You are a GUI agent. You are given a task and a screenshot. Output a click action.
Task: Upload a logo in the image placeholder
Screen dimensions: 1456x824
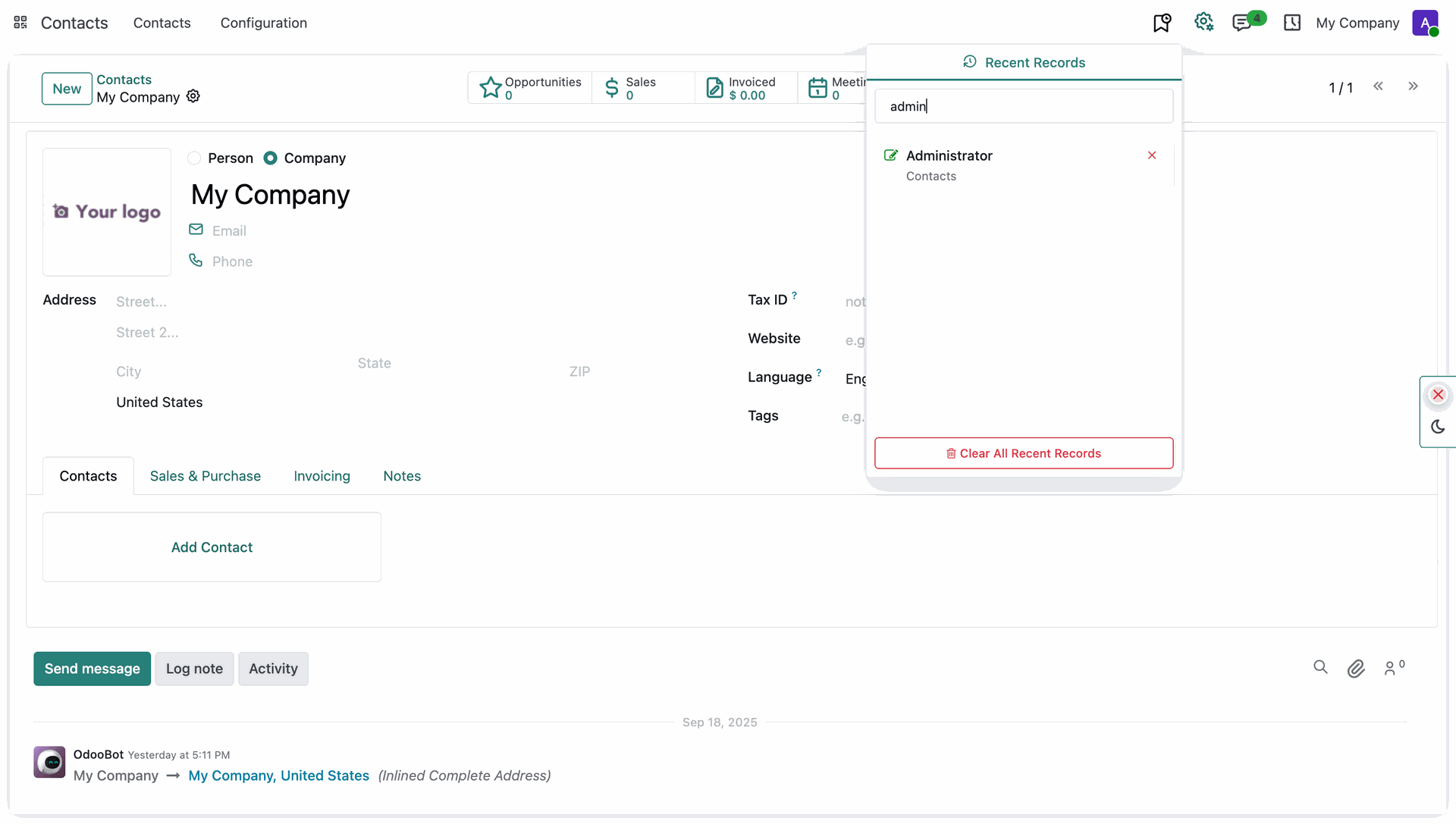pos(107,211)
